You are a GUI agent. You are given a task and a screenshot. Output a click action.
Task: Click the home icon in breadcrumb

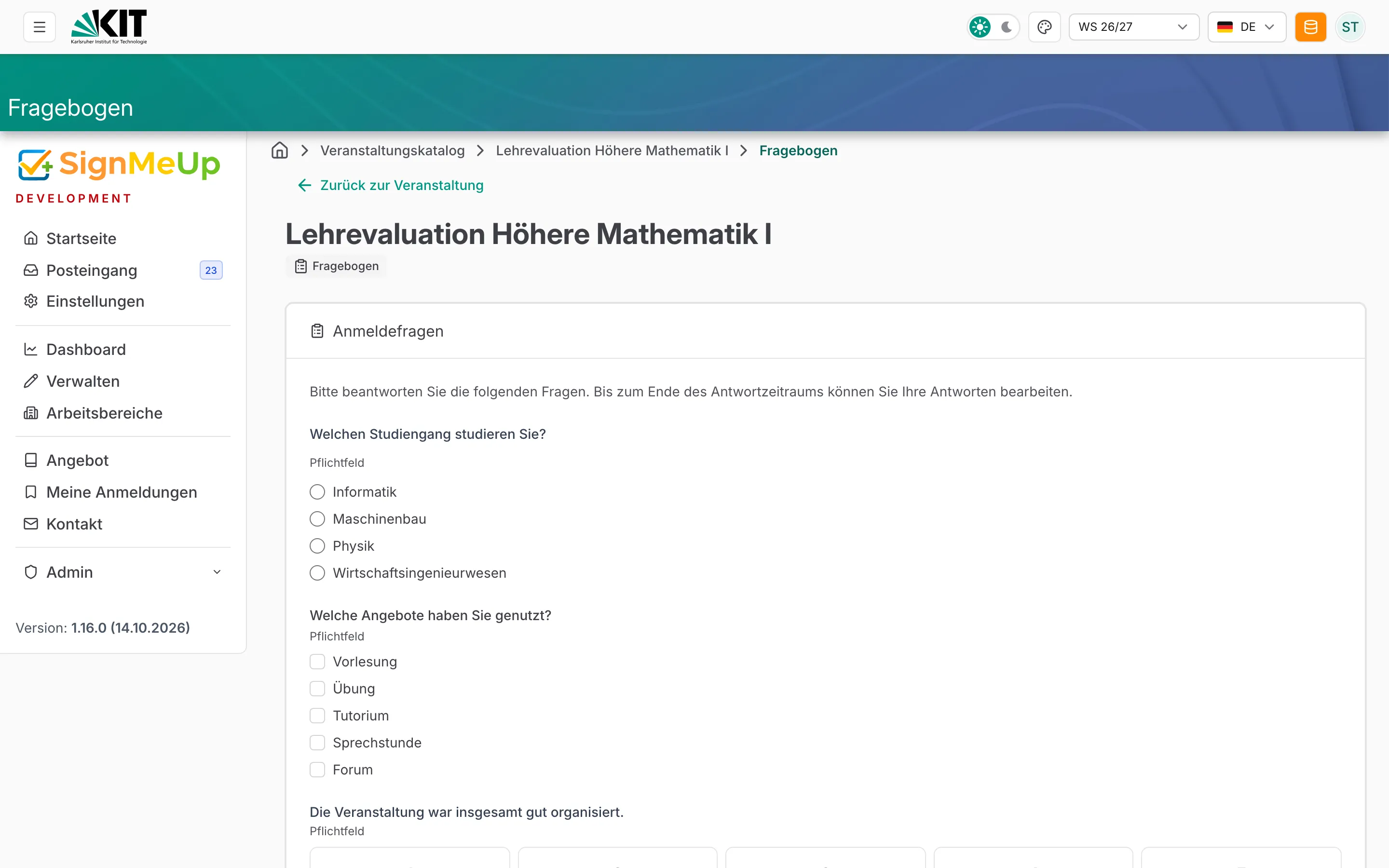click(x=280, y=150)
